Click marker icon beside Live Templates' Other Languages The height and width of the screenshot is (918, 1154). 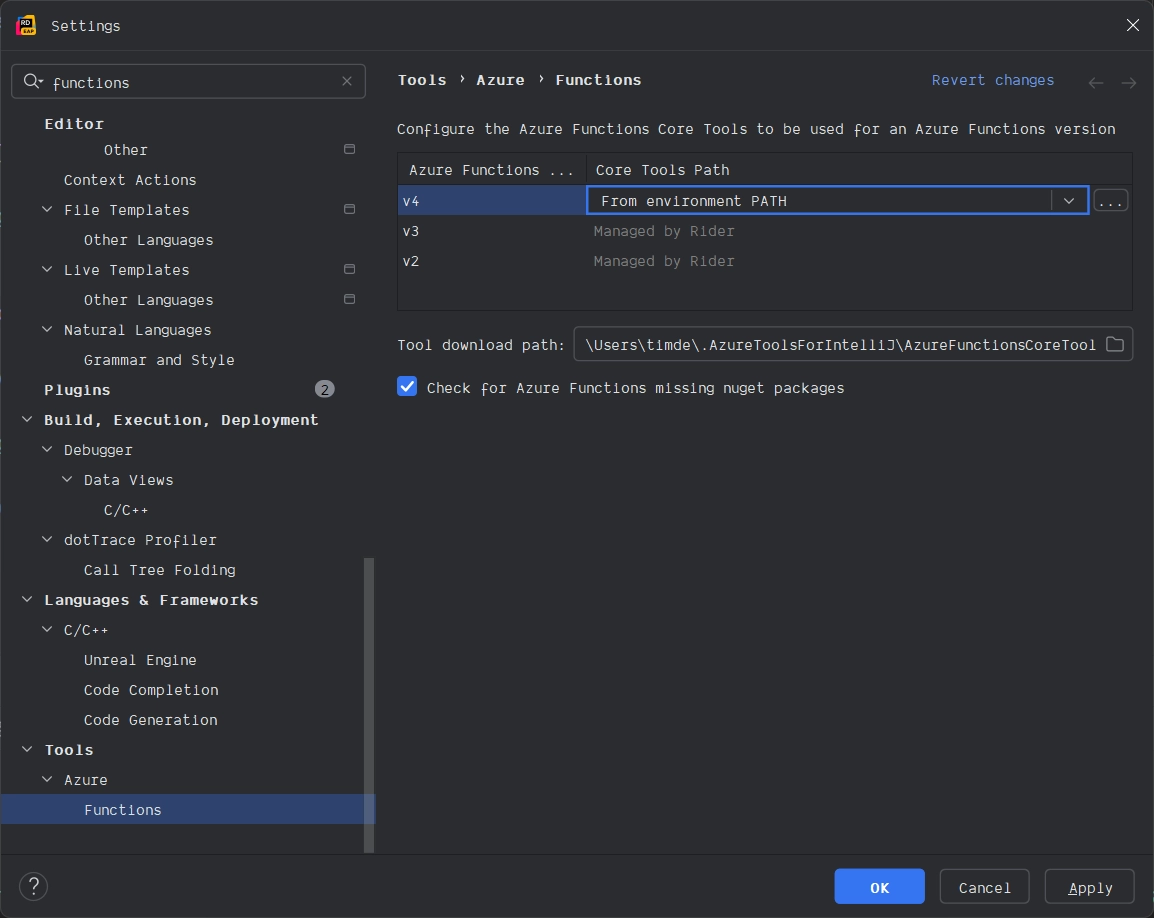tap(350, 300)
